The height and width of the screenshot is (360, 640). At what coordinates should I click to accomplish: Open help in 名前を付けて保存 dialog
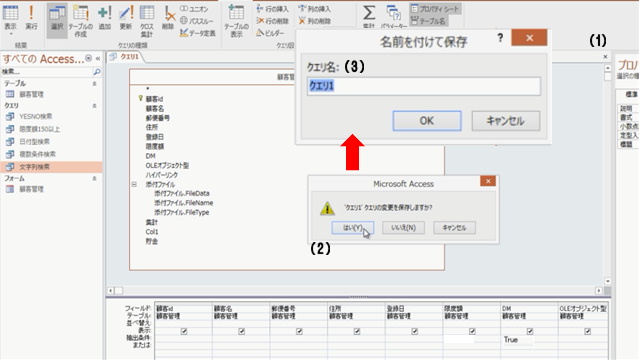tap(500, 38)
